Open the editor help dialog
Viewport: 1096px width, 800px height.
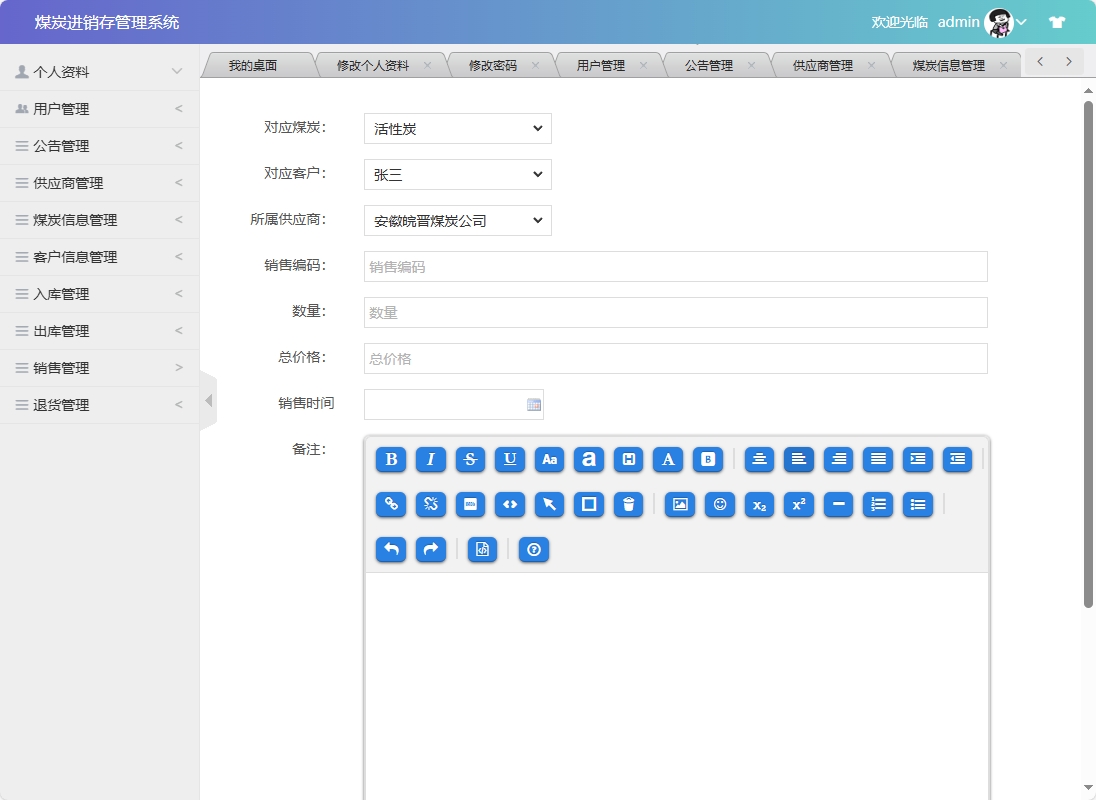coord(533,549)
